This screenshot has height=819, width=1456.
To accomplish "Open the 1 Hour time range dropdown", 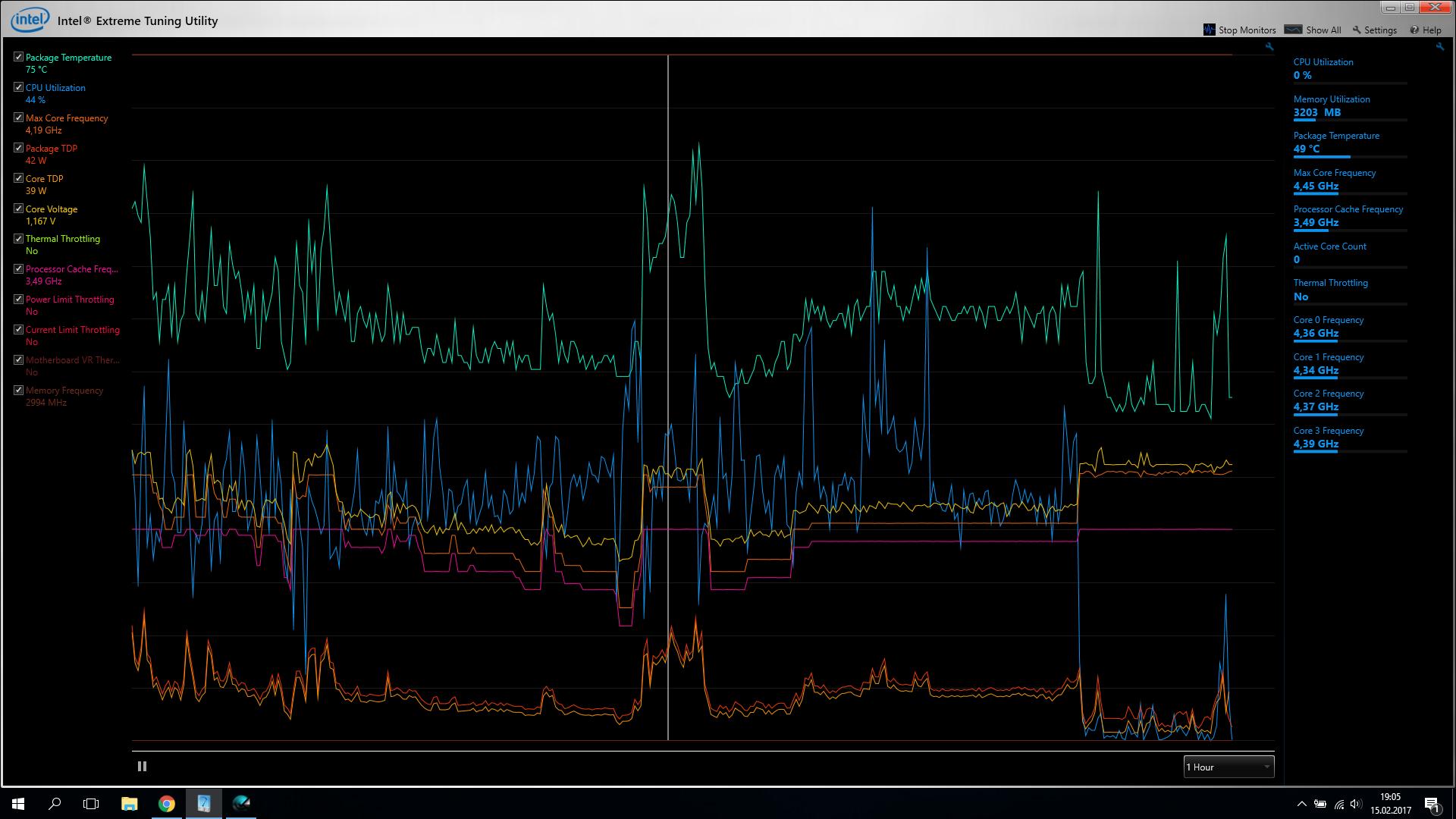I will [1228, 767].
